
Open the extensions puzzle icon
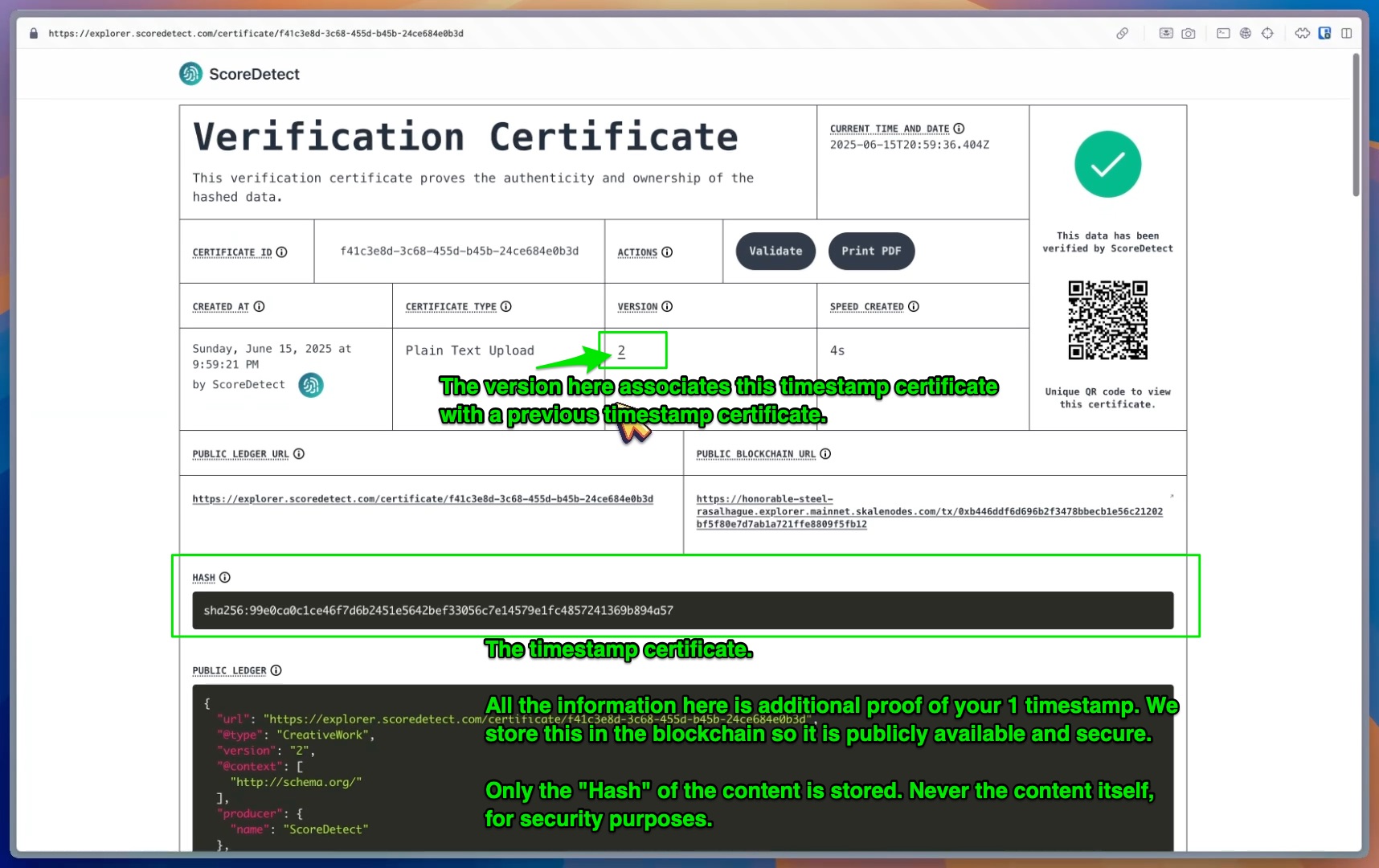(1303, 33)
